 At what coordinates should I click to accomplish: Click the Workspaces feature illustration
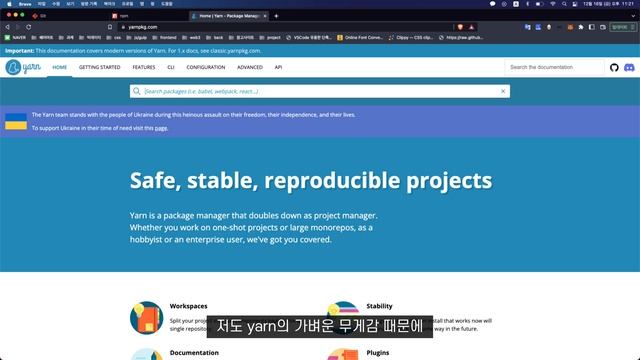[146, 318]
